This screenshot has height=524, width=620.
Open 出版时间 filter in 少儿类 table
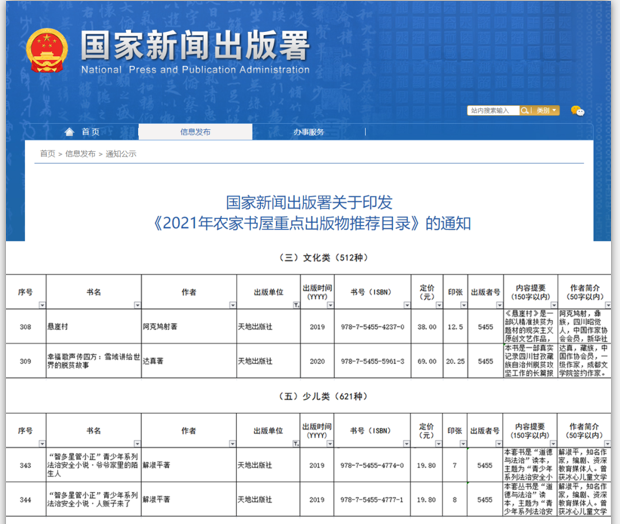(330, 444)
